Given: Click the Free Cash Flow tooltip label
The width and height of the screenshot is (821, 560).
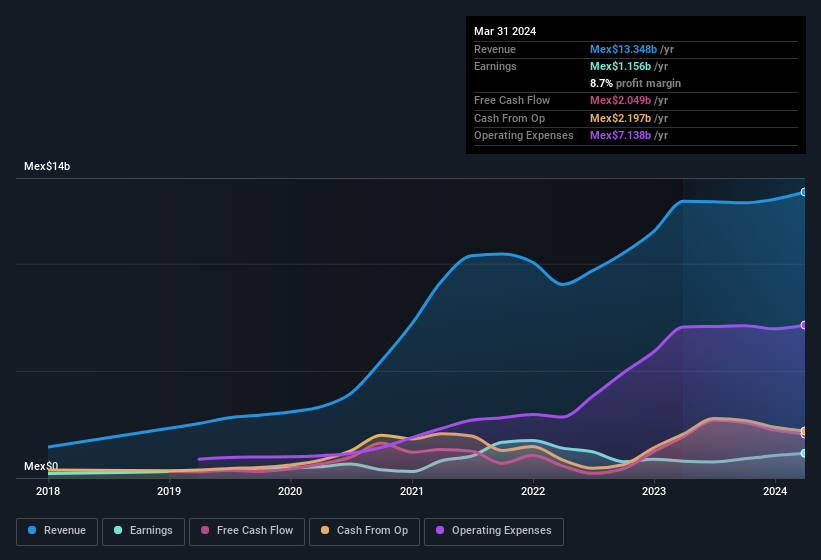Looking at the screenshot, I should coord(512,100).
